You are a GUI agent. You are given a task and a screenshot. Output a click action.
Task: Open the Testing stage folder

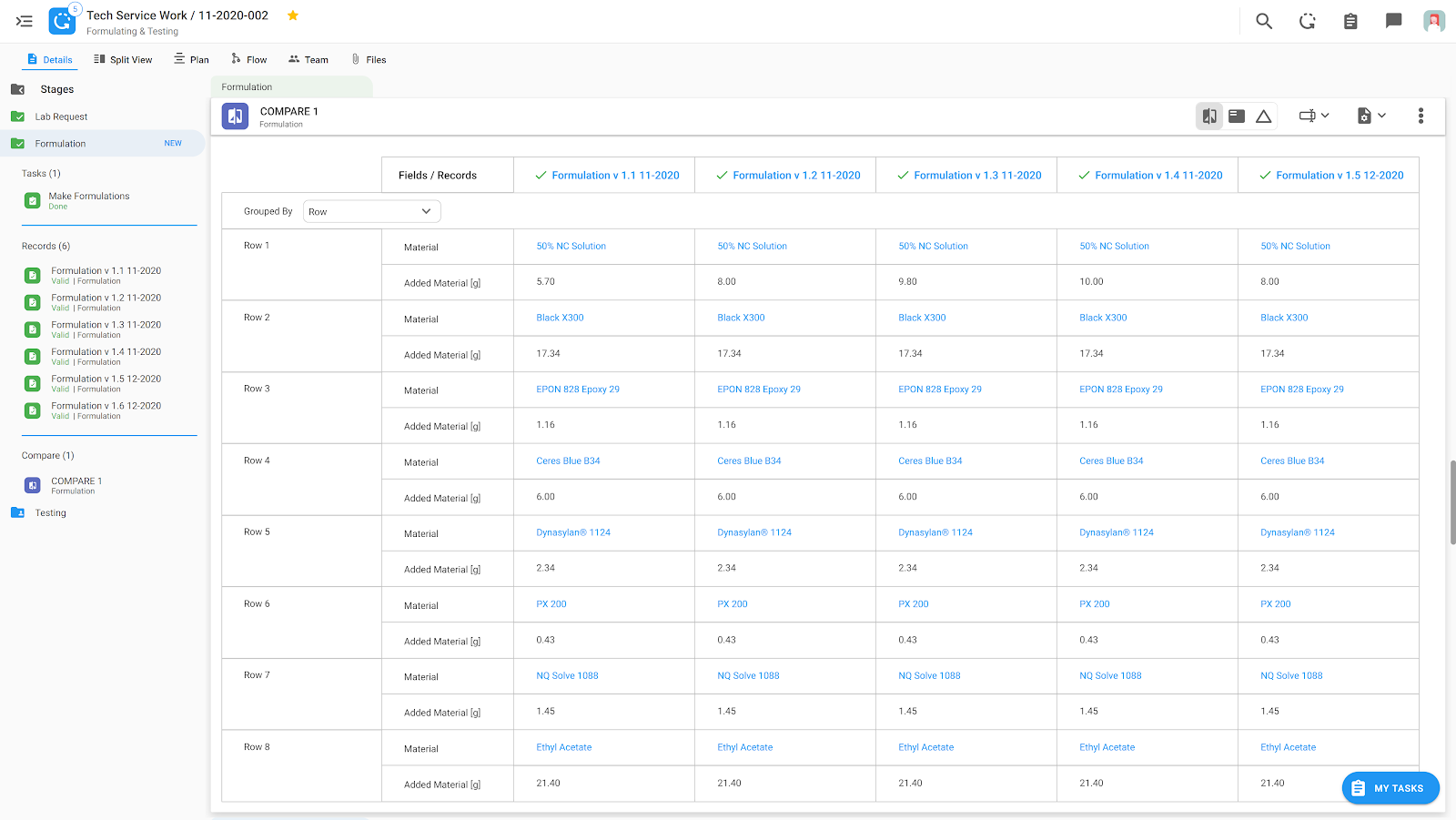pos(50,513)
